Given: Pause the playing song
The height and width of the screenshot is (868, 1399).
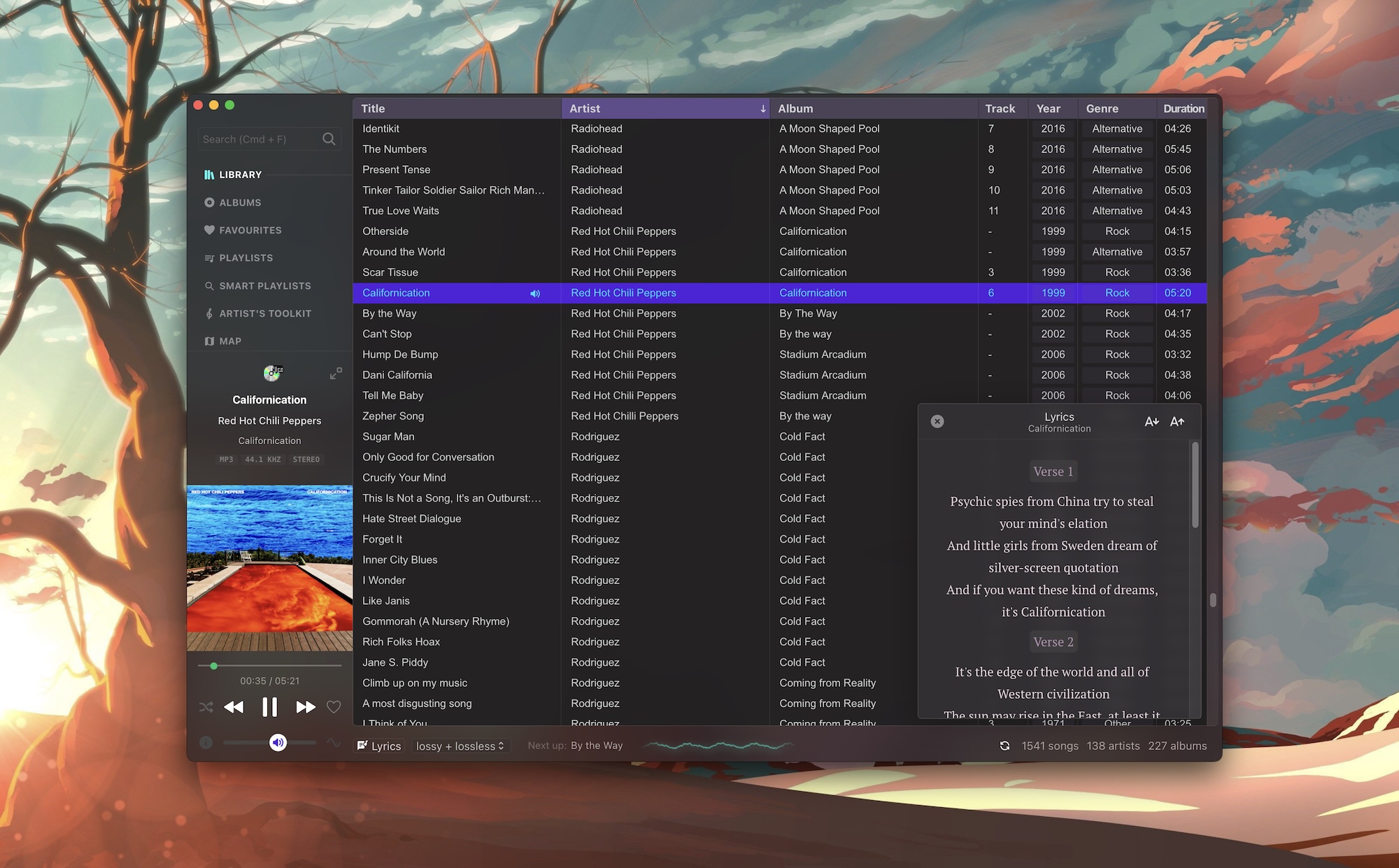Looking at the screenshot, I should (x=269, y=707).
